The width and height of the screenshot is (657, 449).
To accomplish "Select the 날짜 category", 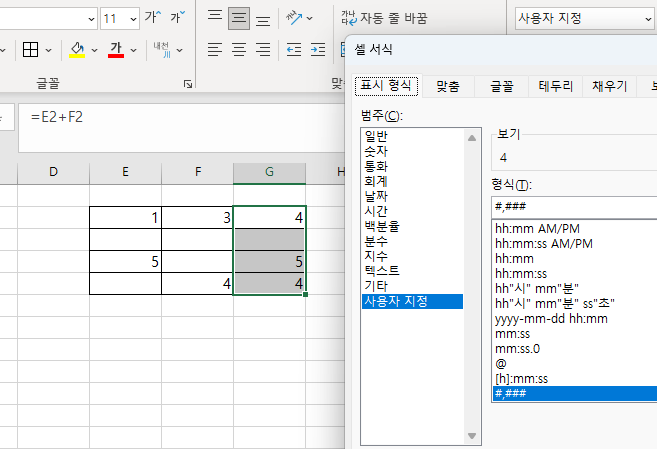I will [x=412, y=196].
